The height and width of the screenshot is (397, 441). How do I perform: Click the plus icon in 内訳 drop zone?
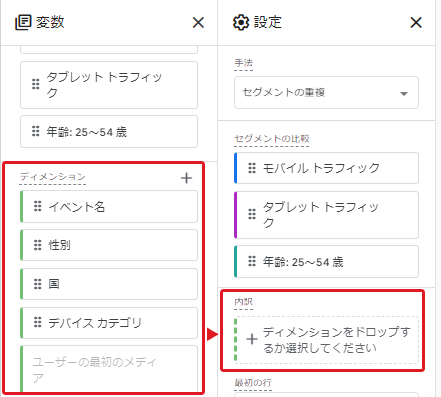click(252, 339)
